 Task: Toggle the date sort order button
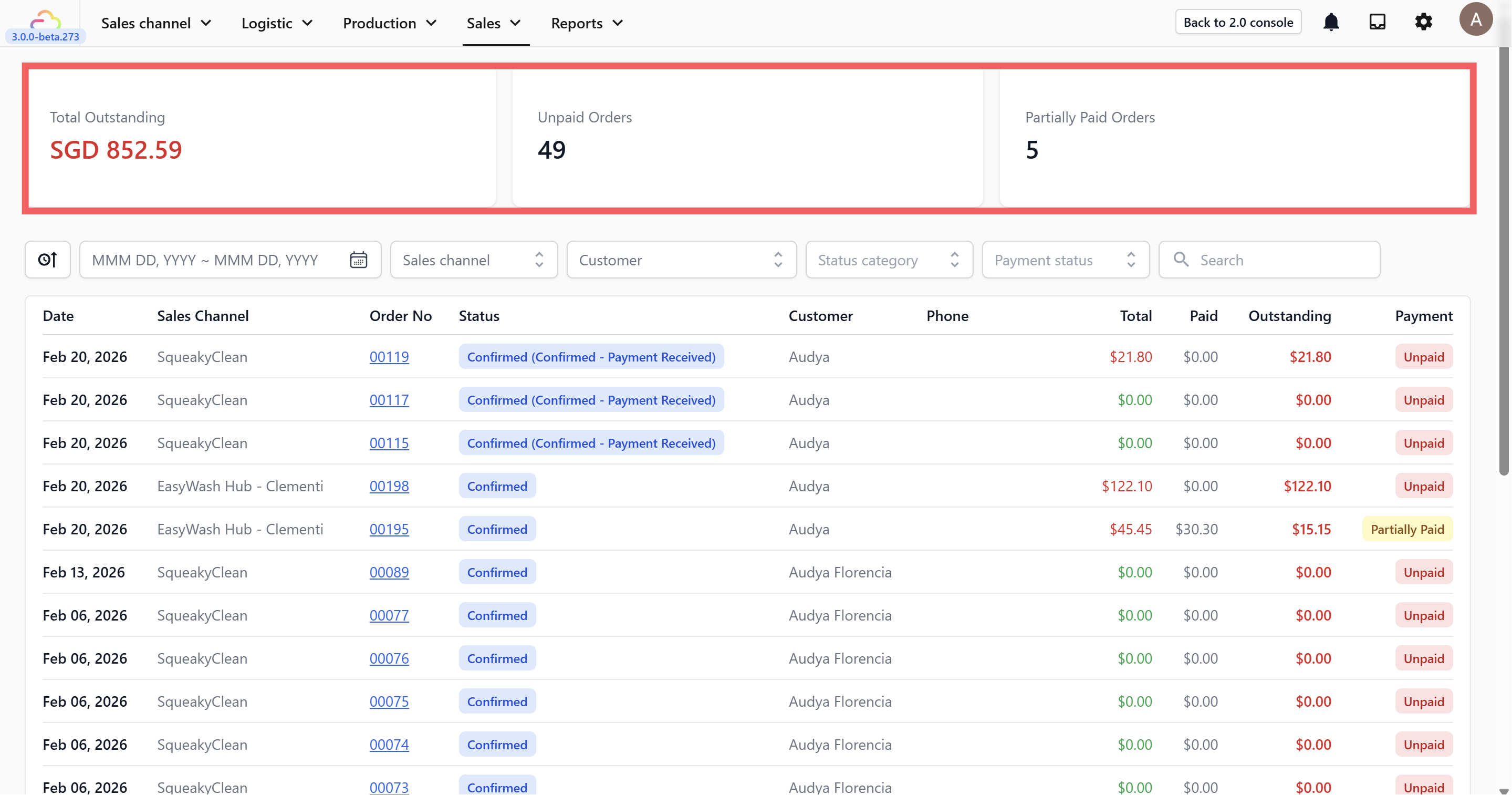coord(48,260)
